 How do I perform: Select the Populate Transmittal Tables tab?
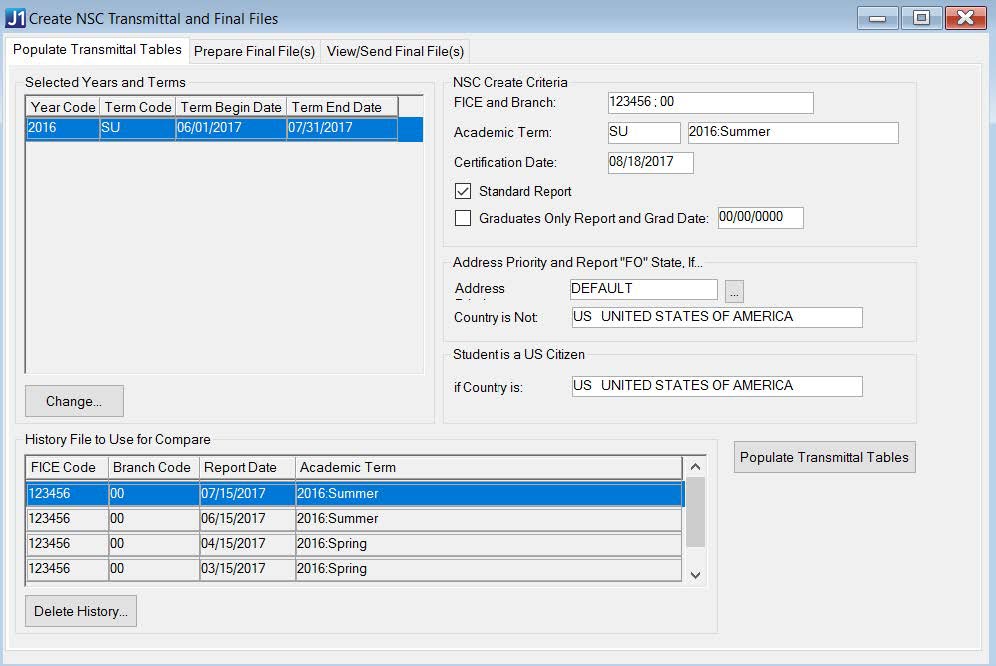click(97, 49)
